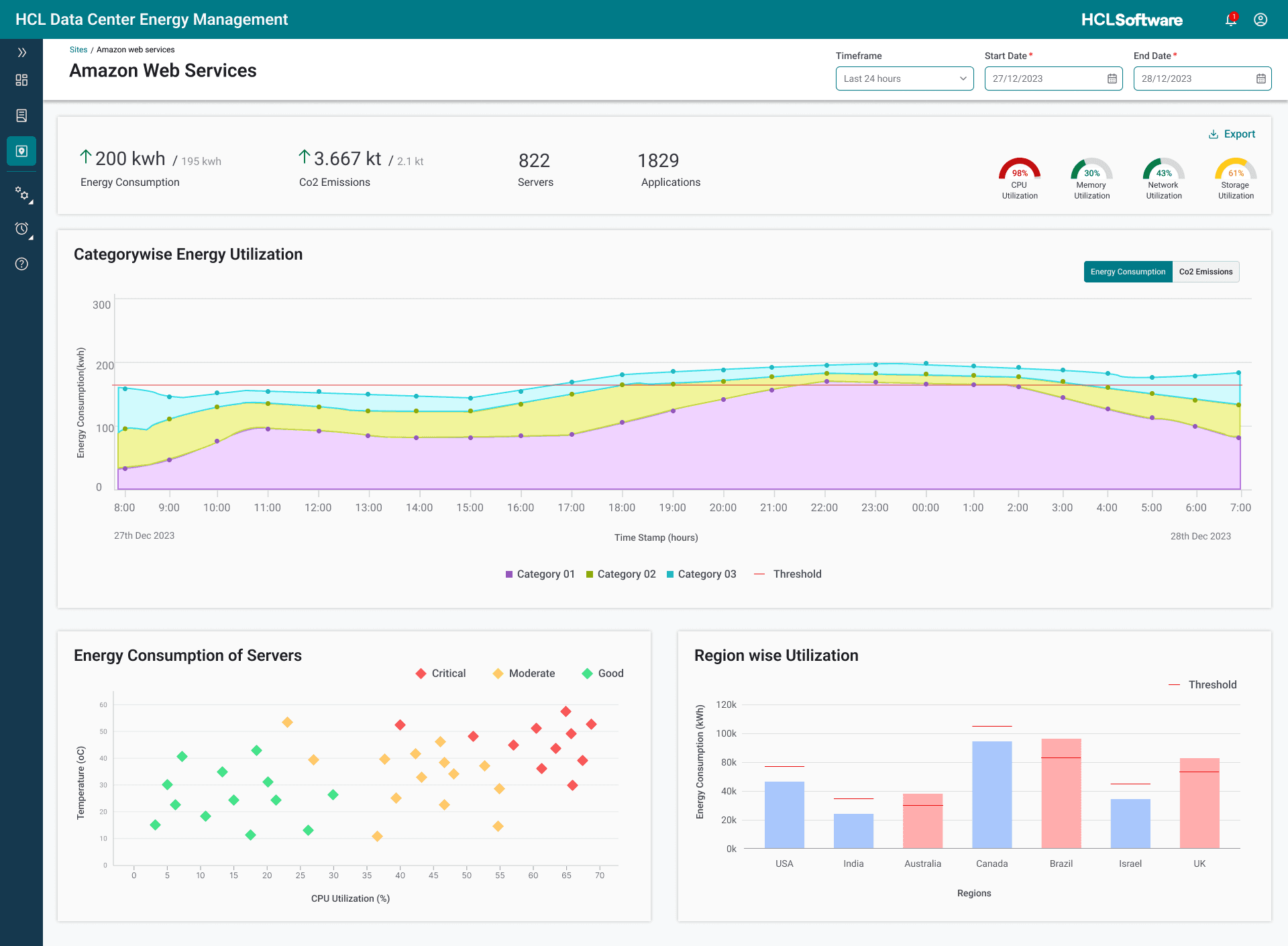Click the 22:00 time axis label

pyautogui.click(x=824, y=508)
